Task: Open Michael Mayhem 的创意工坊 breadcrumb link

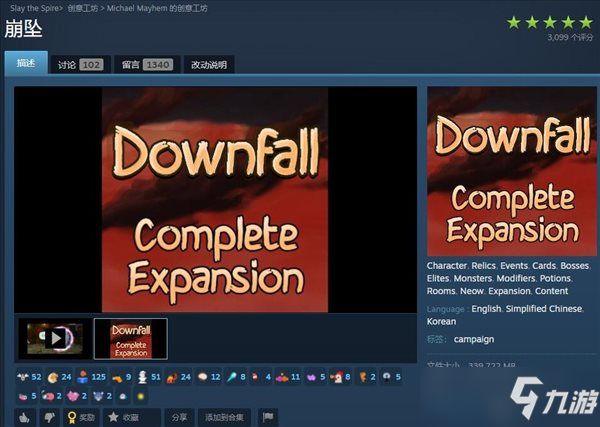Action: pyautogui.click(x=157, y=8)
